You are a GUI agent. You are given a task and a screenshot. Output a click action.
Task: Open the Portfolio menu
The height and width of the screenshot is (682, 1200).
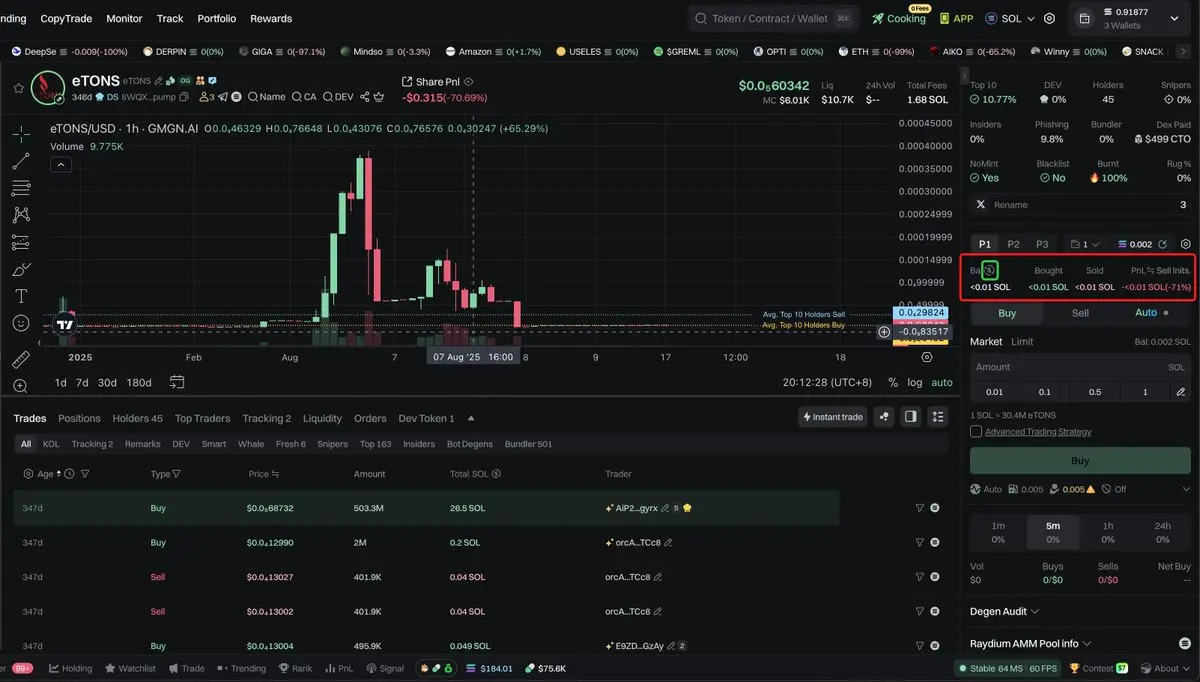(x=217, y=18)
